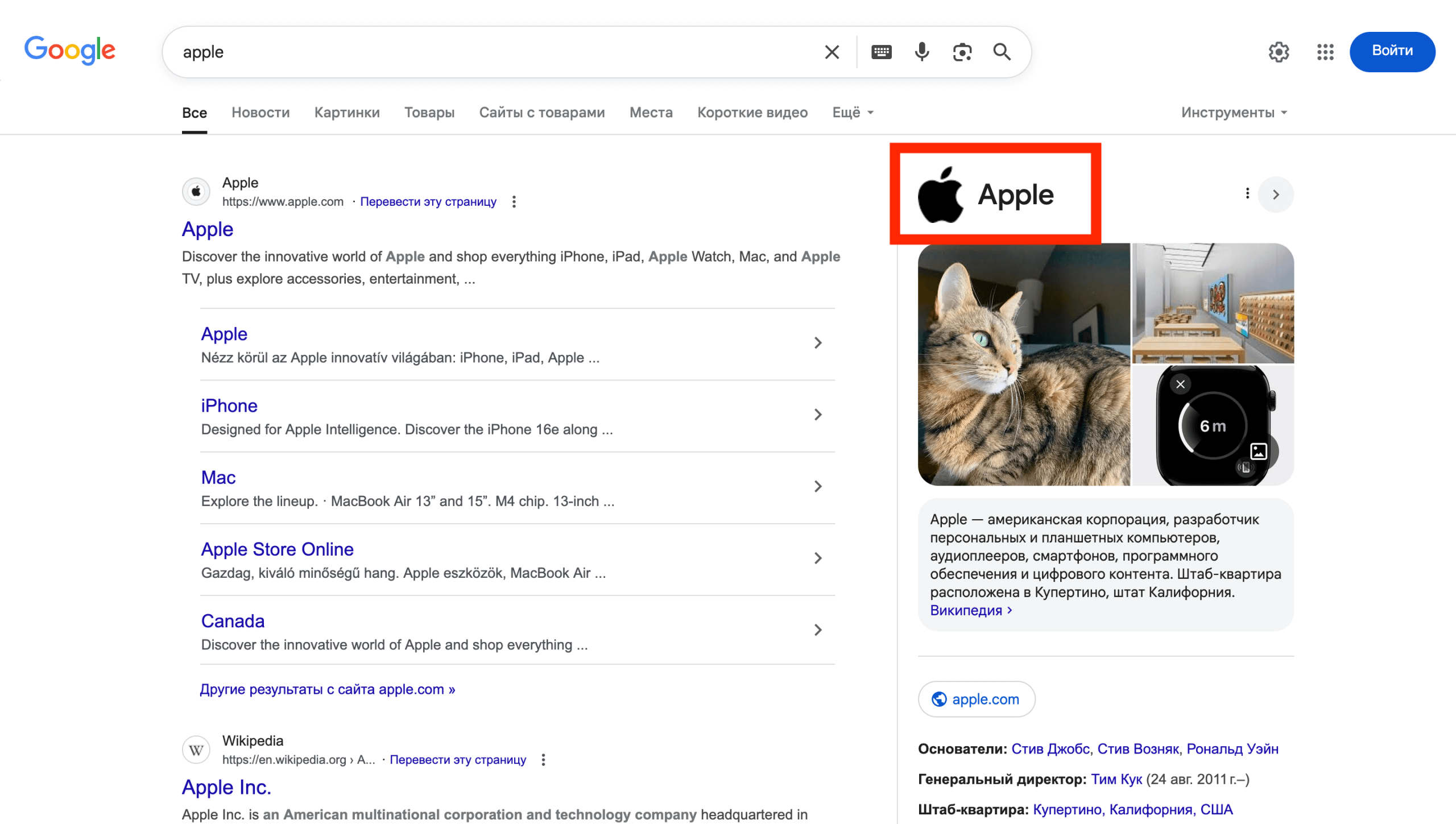The height and width of the screenshot is (824, 1456).
Task: Open Стив Джобс founder link
Action: [x=1050, y=750]
